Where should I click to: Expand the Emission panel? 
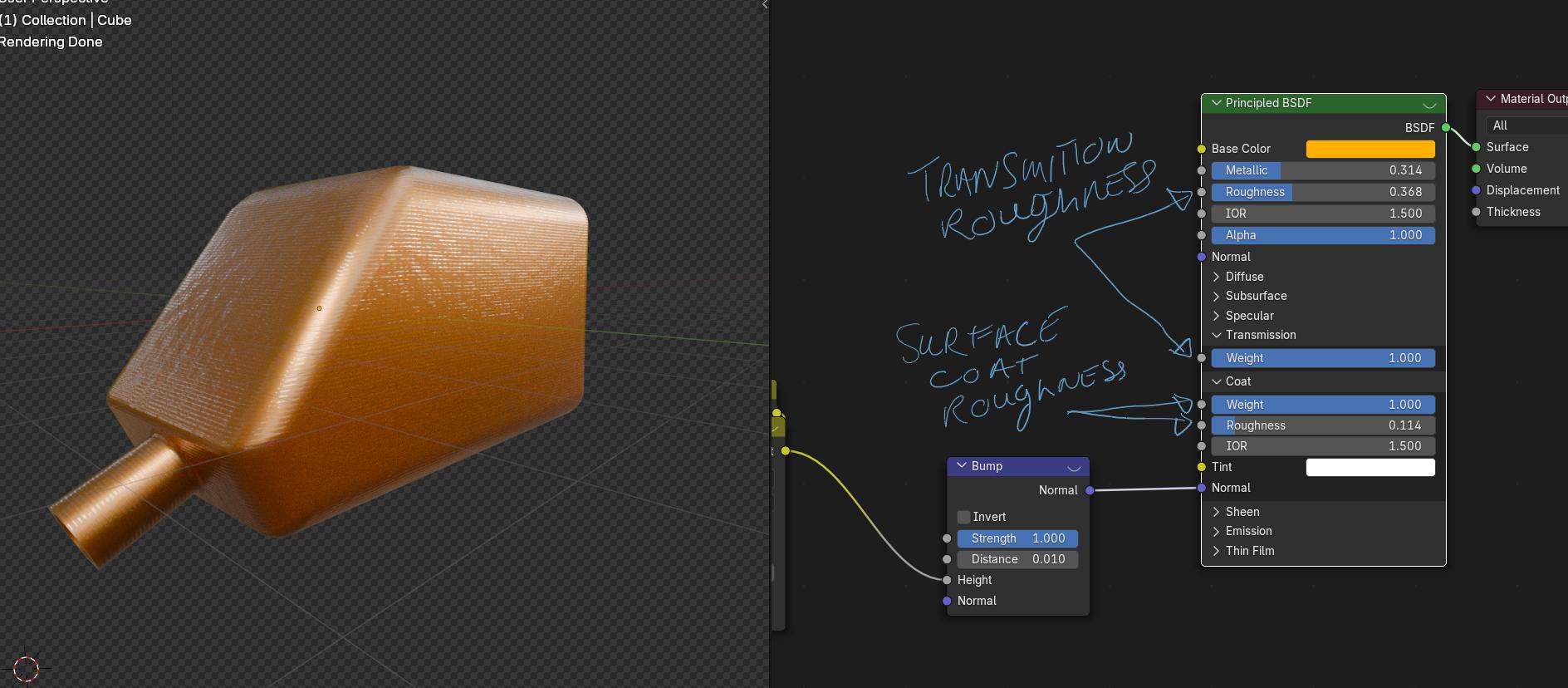tap(1217, 531)
